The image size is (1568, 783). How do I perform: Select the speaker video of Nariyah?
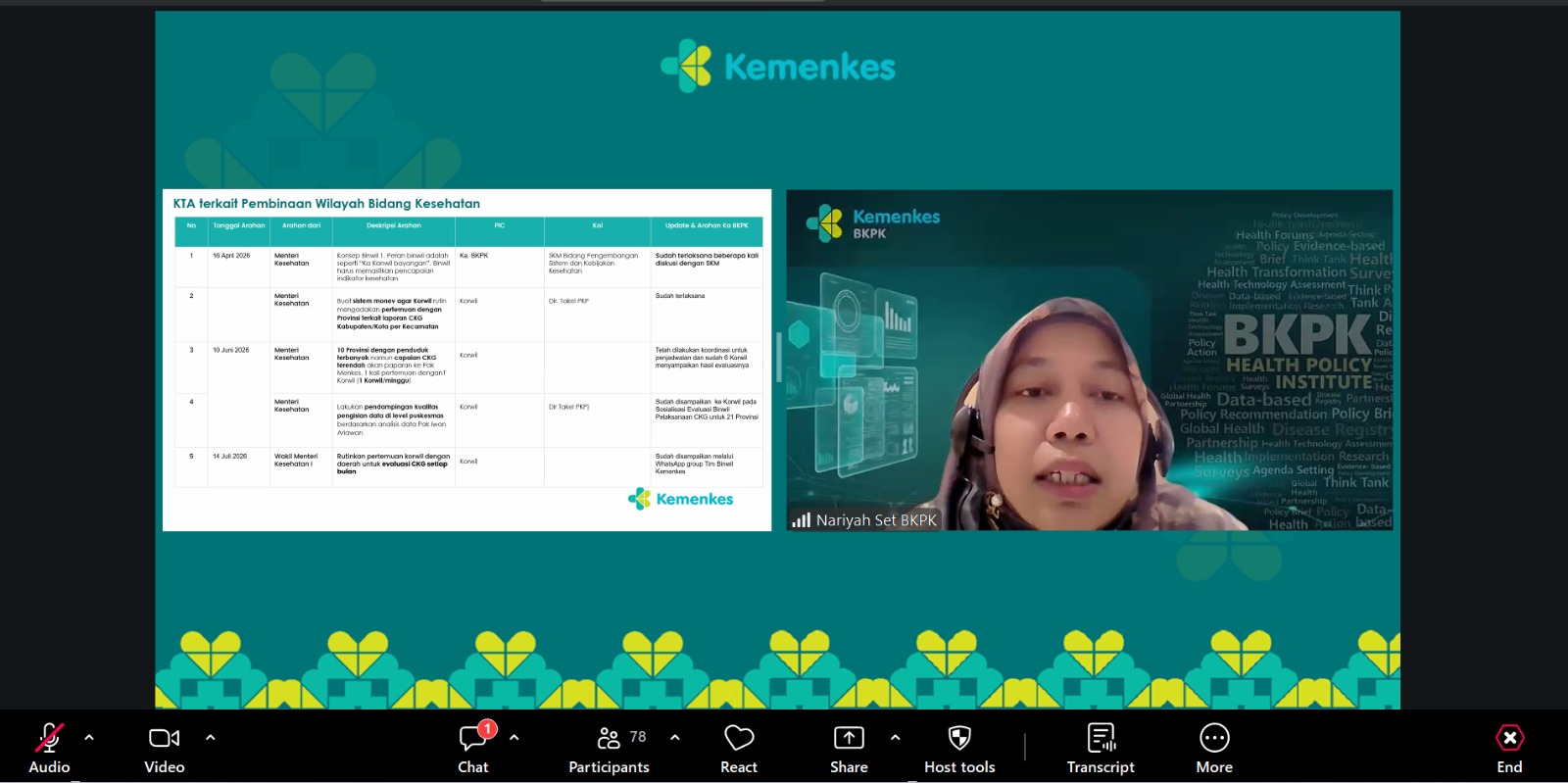tap(1089, 361)
